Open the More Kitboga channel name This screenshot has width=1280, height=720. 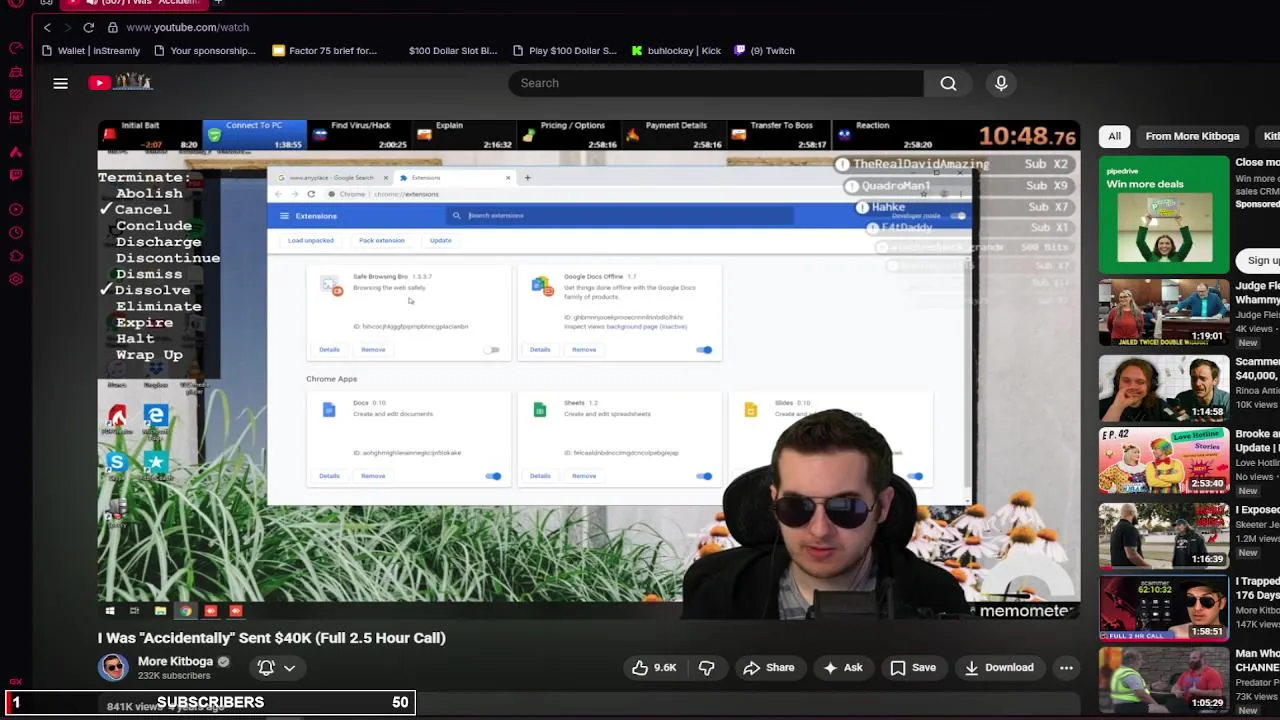coord(175,661)
